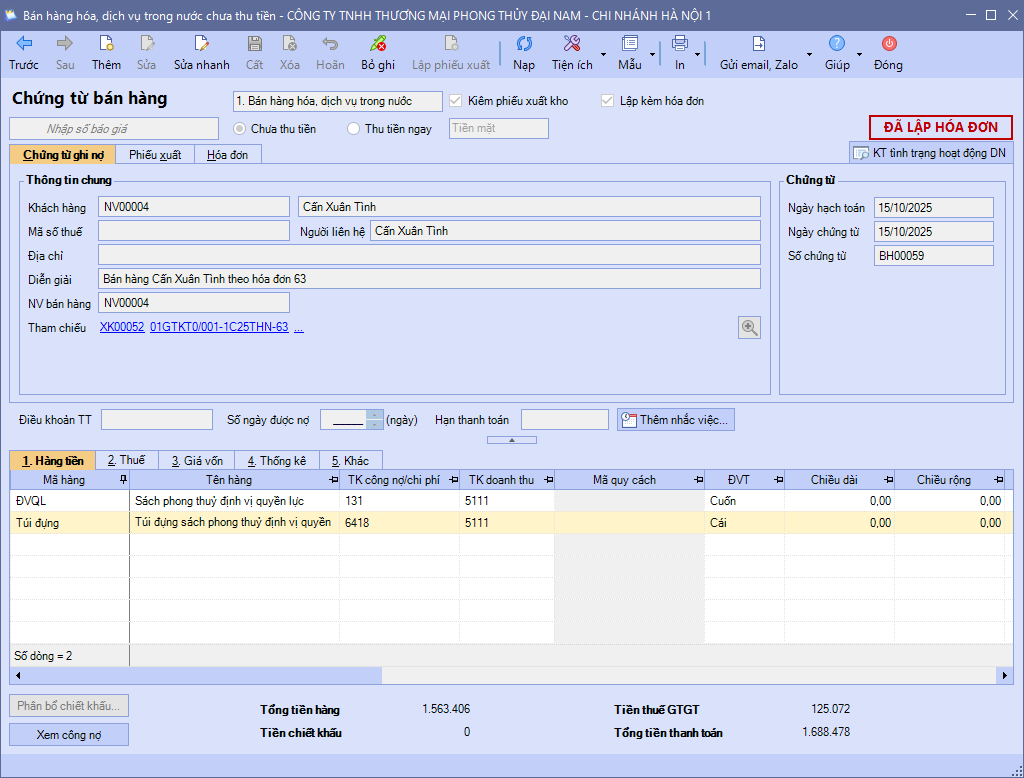Open the Thuế tab in the grid
This screenshot has height=778, width=1024.
tap(127, 460)
